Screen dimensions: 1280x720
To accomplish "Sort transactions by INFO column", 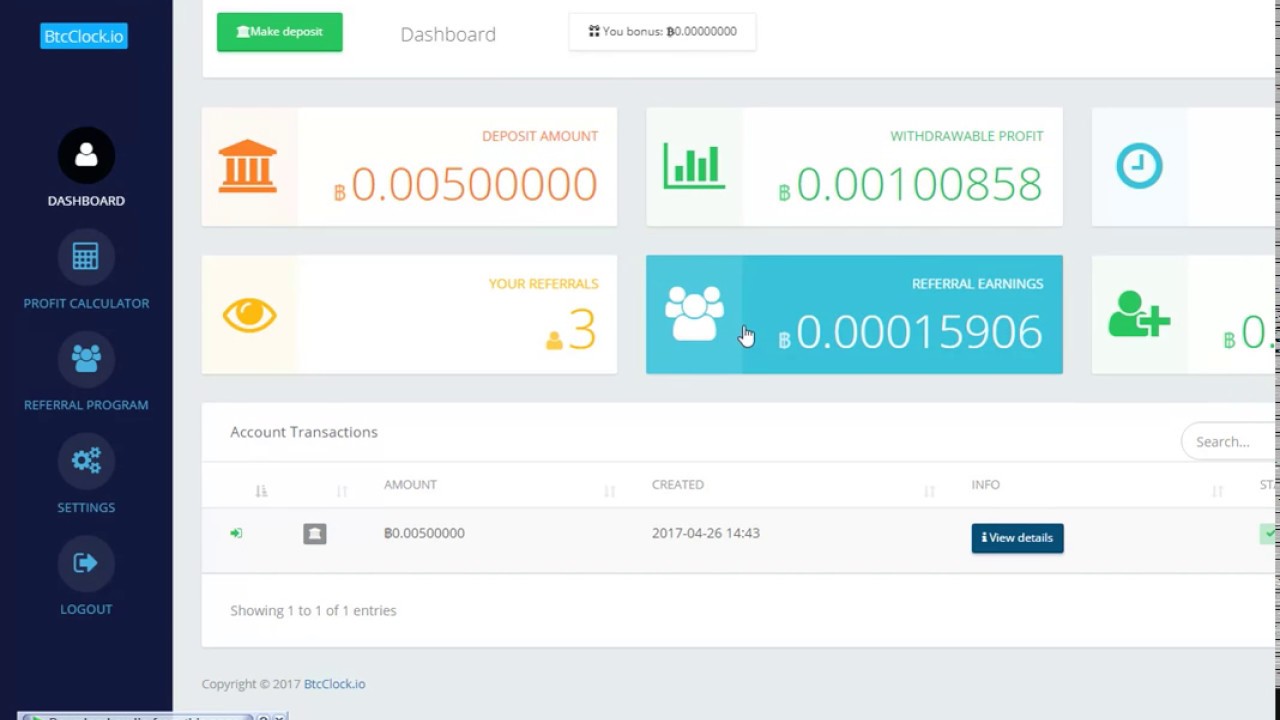I will [x=985, y=485].
